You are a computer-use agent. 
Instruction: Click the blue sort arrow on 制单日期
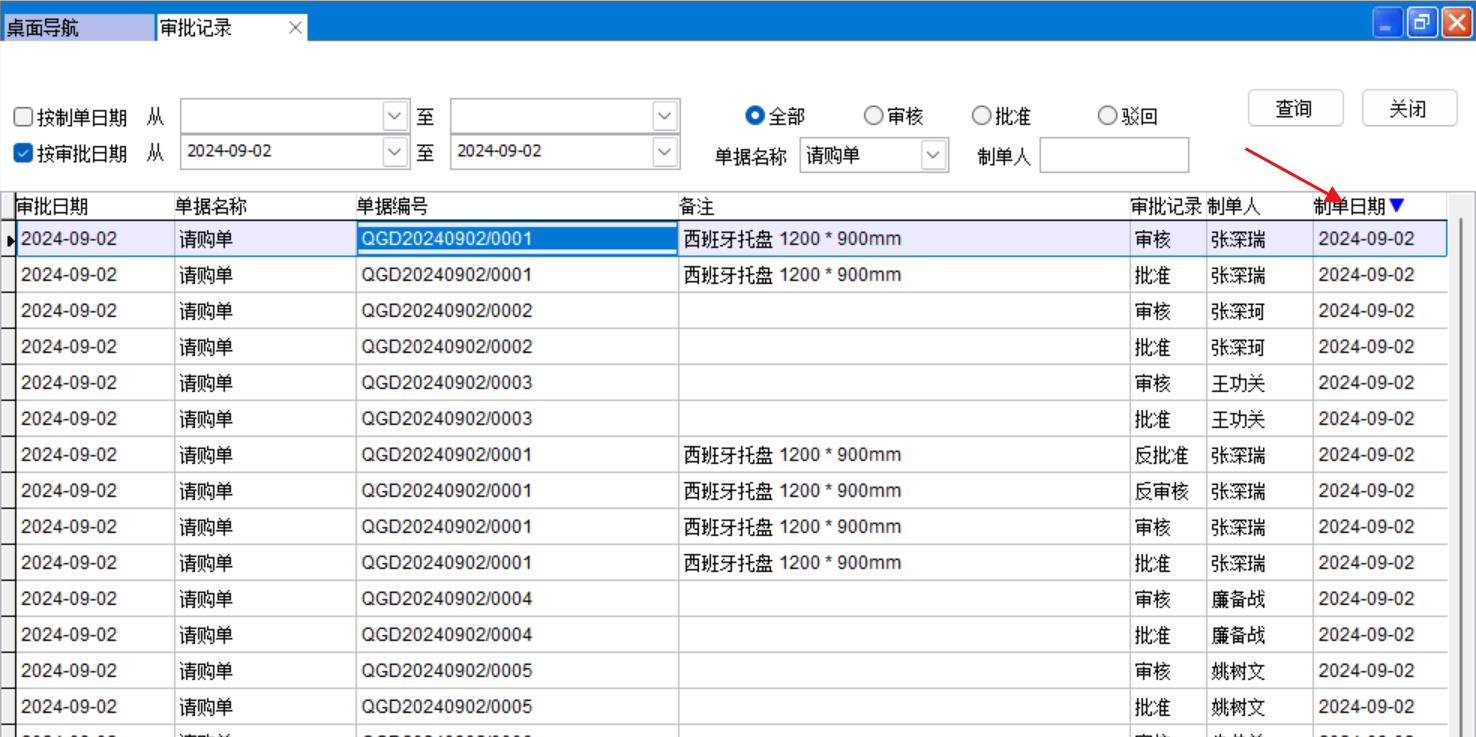[x=1397, y=206]
